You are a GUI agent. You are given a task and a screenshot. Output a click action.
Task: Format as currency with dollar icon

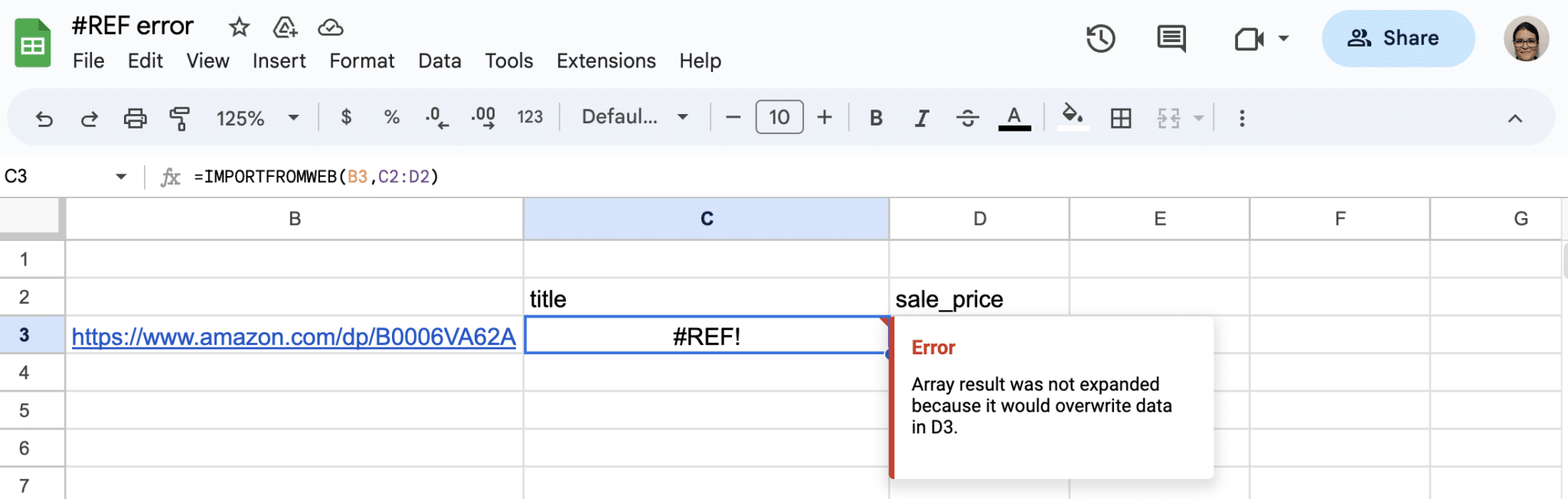click(346, 117)
